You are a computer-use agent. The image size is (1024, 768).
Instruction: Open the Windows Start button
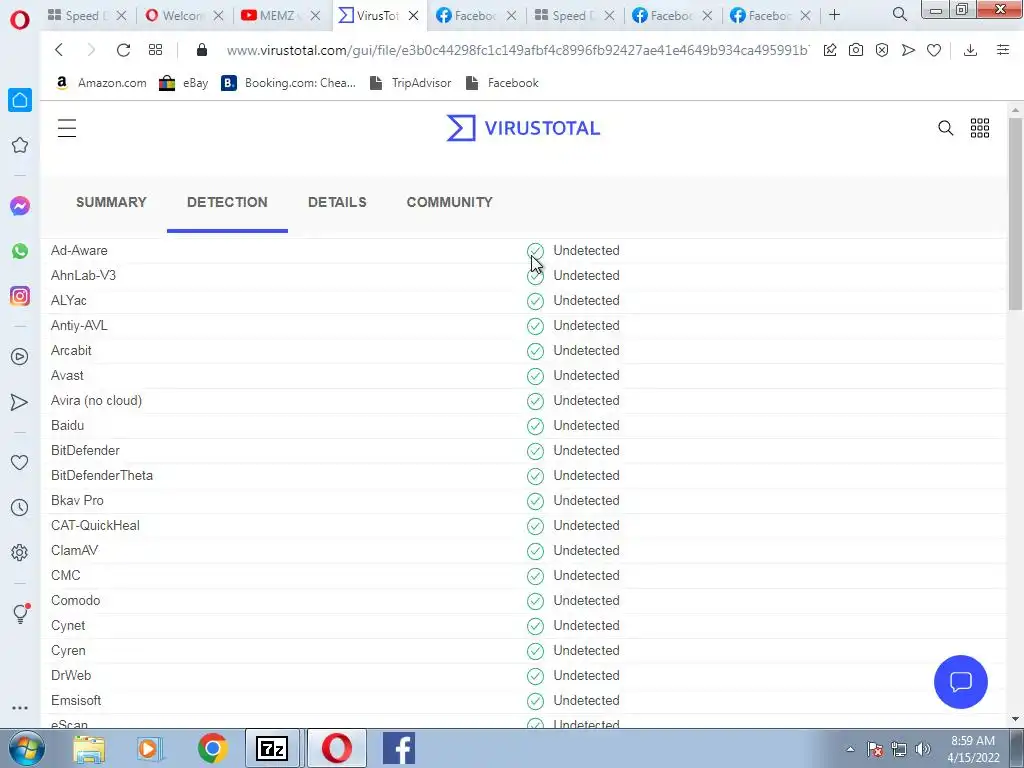[27, 748]
